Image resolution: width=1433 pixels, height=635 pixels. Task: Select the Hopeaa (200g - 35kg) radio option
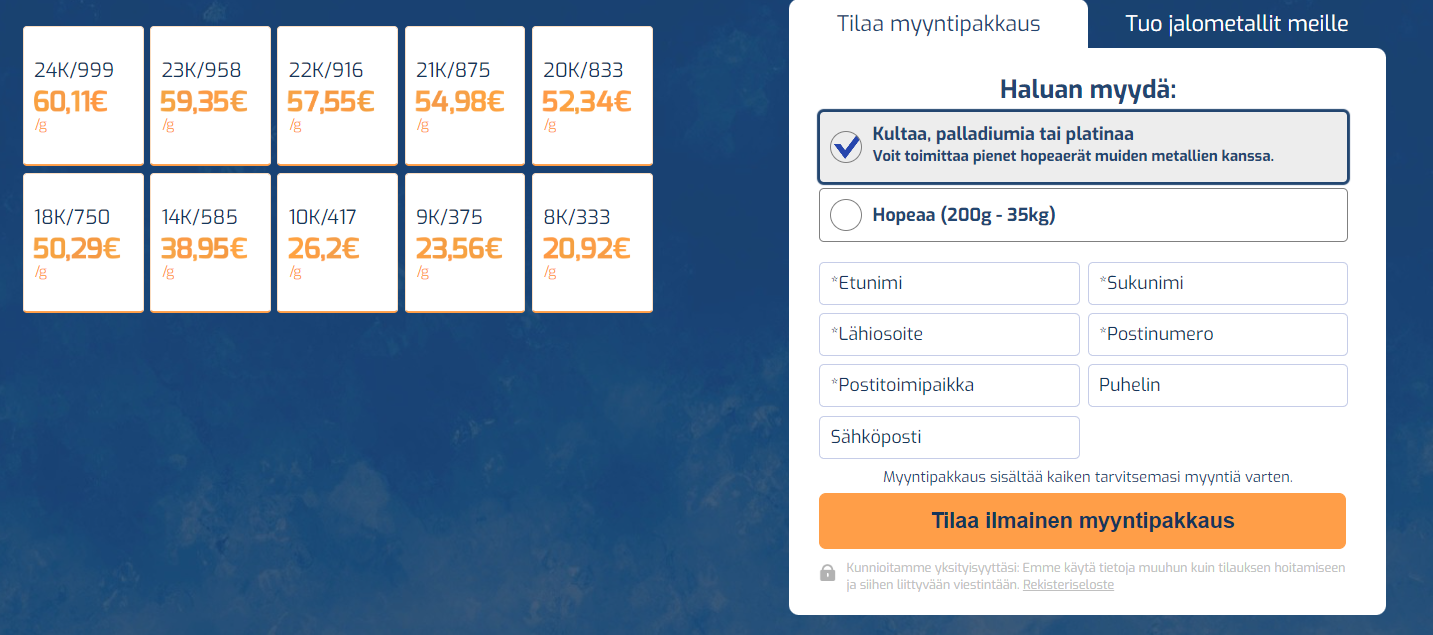click(846, 215)
